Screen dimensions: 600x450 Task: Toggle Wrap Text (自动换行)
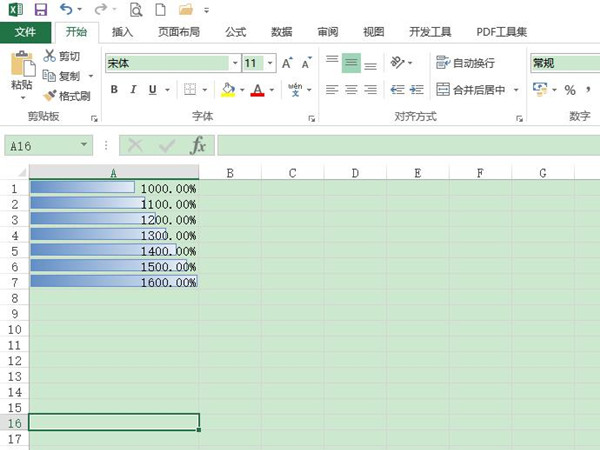pyautogui.click(x=465, y=63)
